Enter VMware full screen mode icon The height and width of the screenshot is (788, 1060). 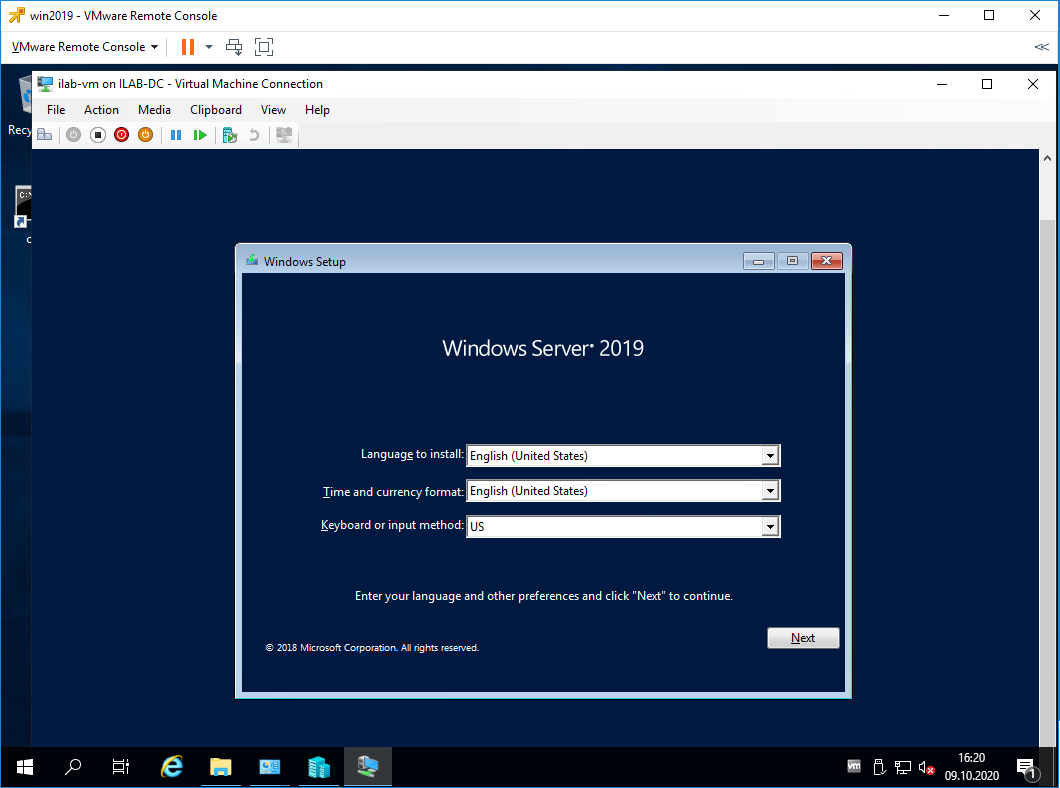[264, 47]
